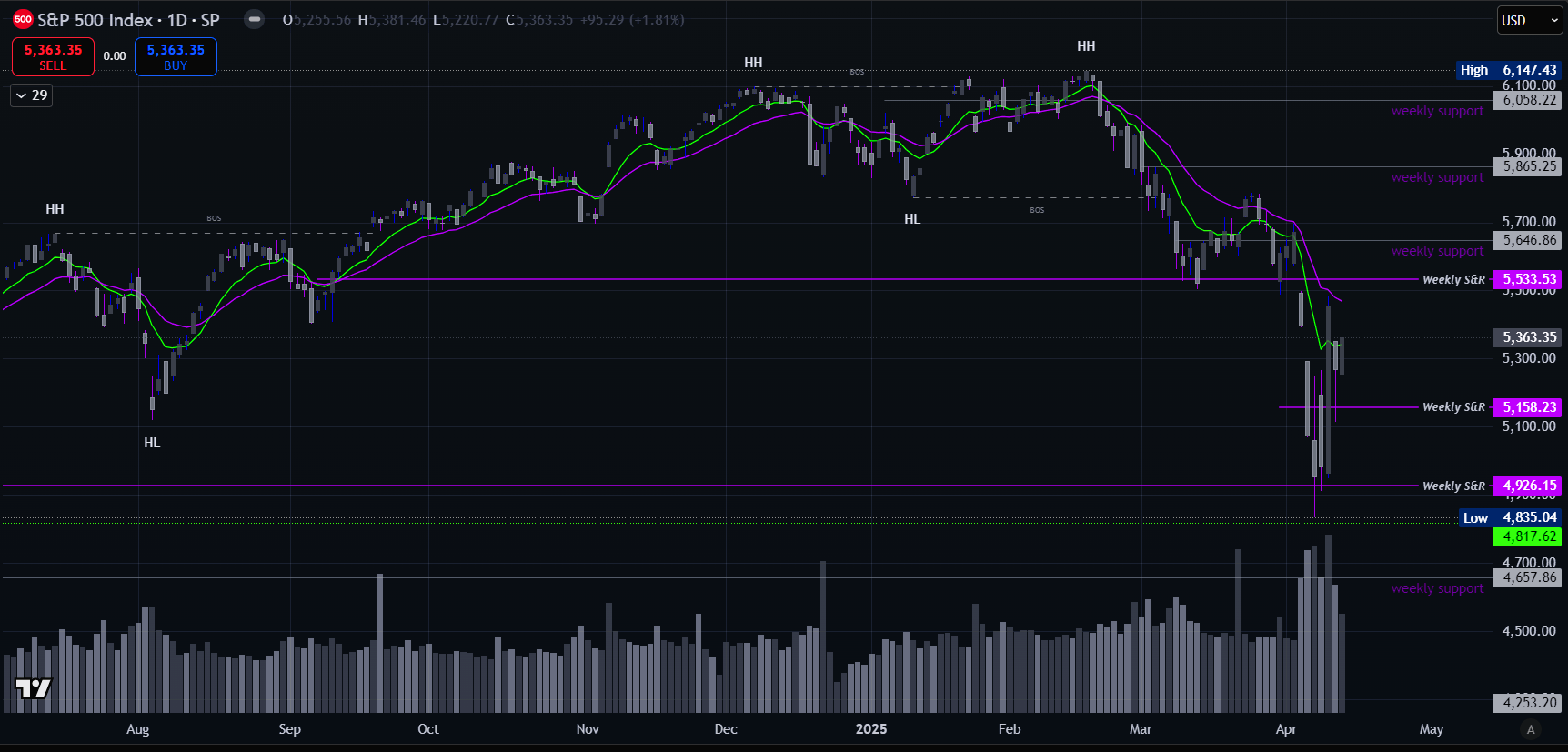This screenshot has height=752, width=1568.
Task: Open the USD currency dropdown
Action: (x=1529, y=20)
